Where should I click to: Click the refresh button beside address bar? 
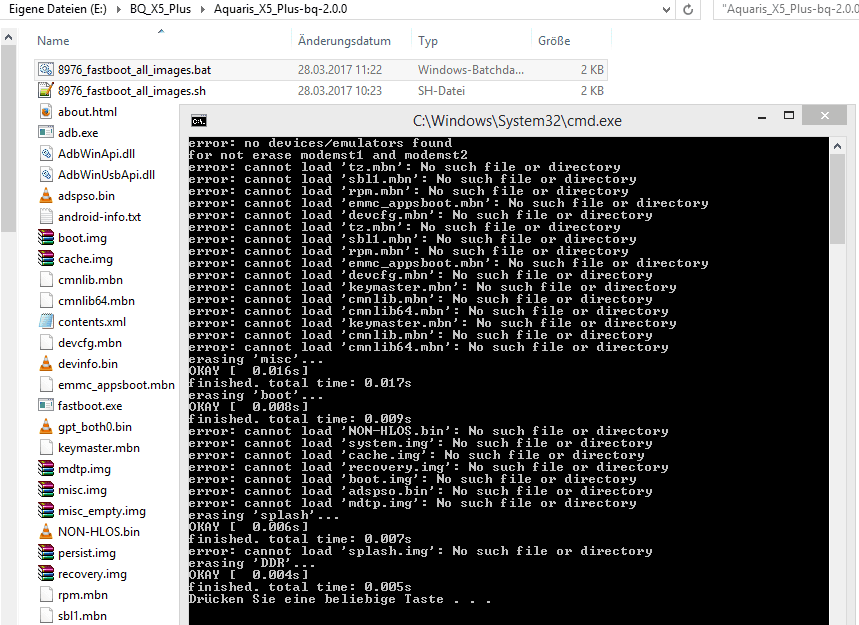[x=688, y=9]
